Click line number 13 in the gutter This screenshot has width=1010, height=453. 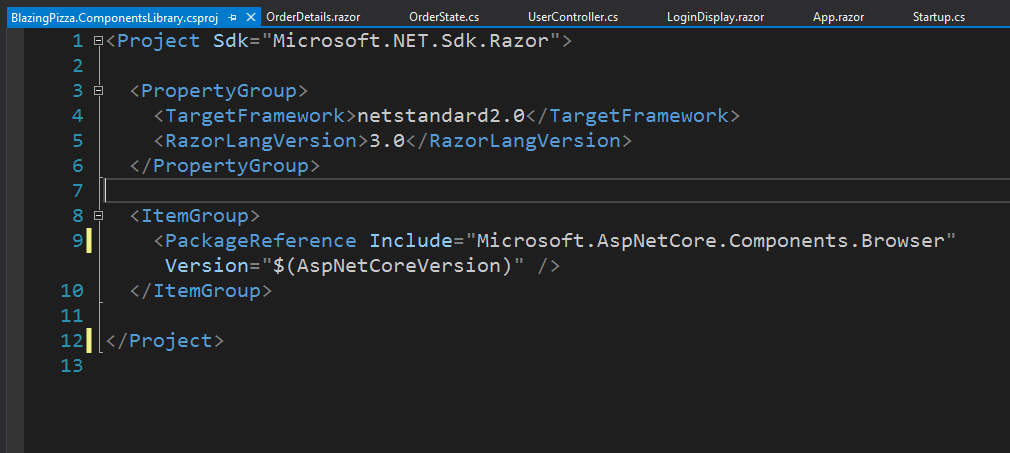pos(71,365)
